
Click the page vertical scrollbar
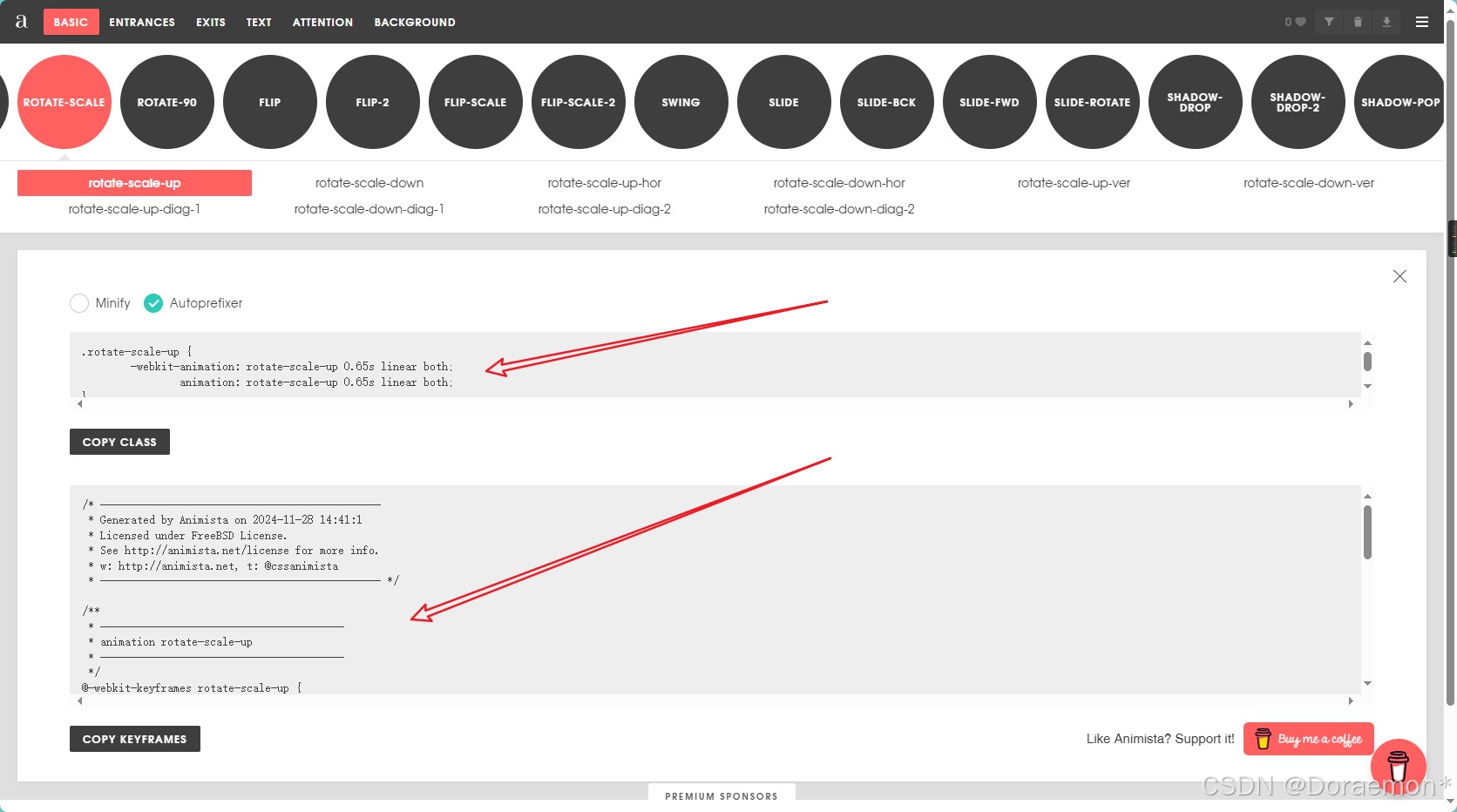(1450, 362)
